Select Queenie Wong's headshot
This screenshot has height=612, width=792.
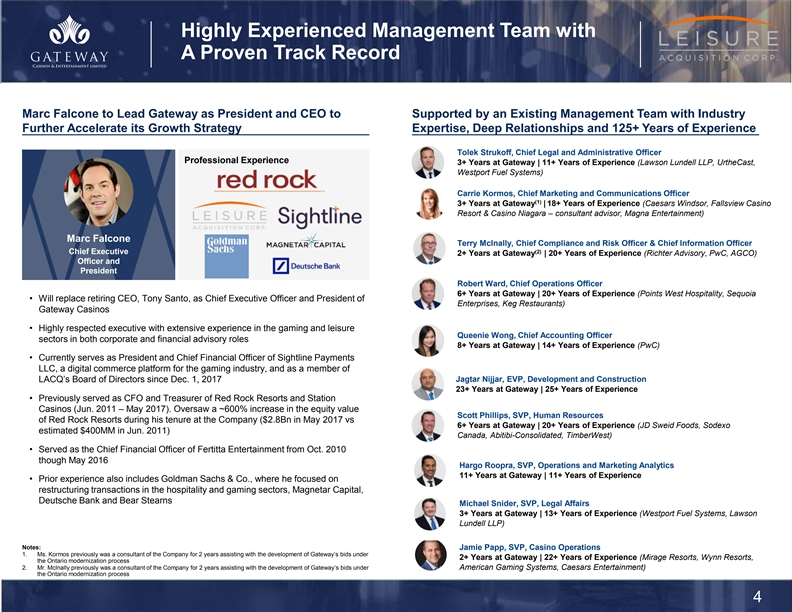(x=430, y=339)
